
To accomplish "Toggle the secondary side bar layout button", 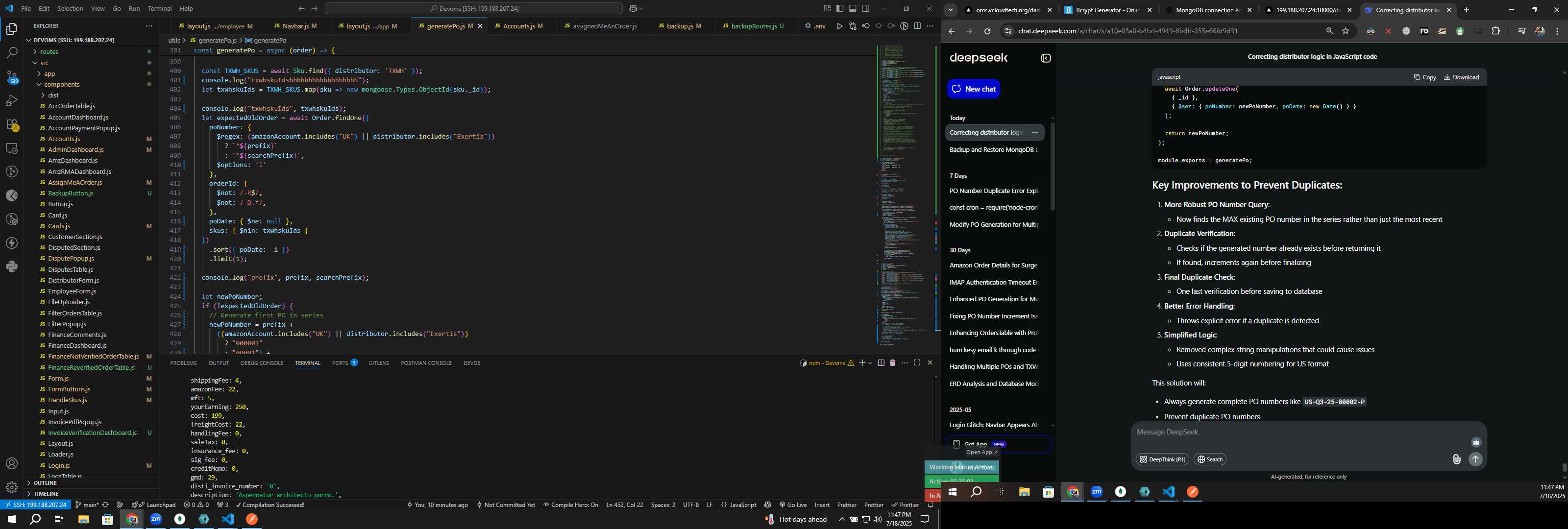I will (865, 8).
